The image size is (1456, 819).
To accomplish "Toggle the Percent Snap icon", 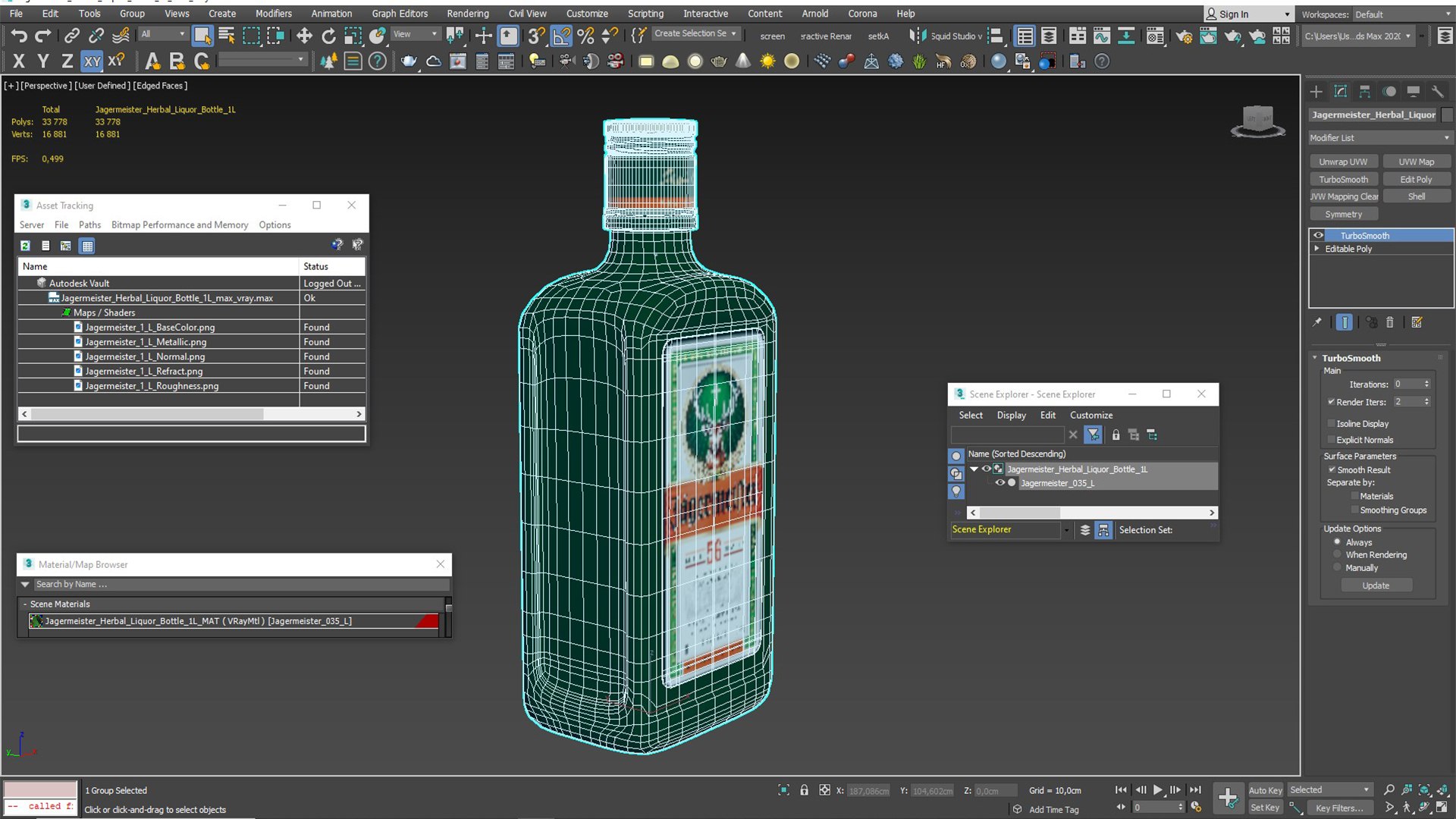I will (585, 36).
